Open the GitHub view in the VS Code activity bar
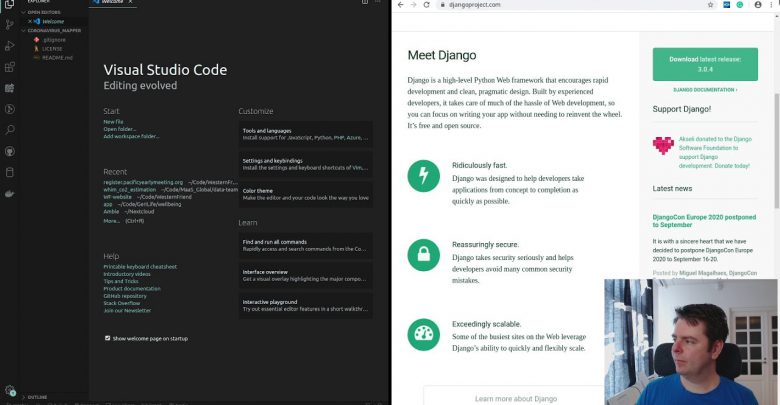Viewport: 780px width, 405px height. (9, 151)
